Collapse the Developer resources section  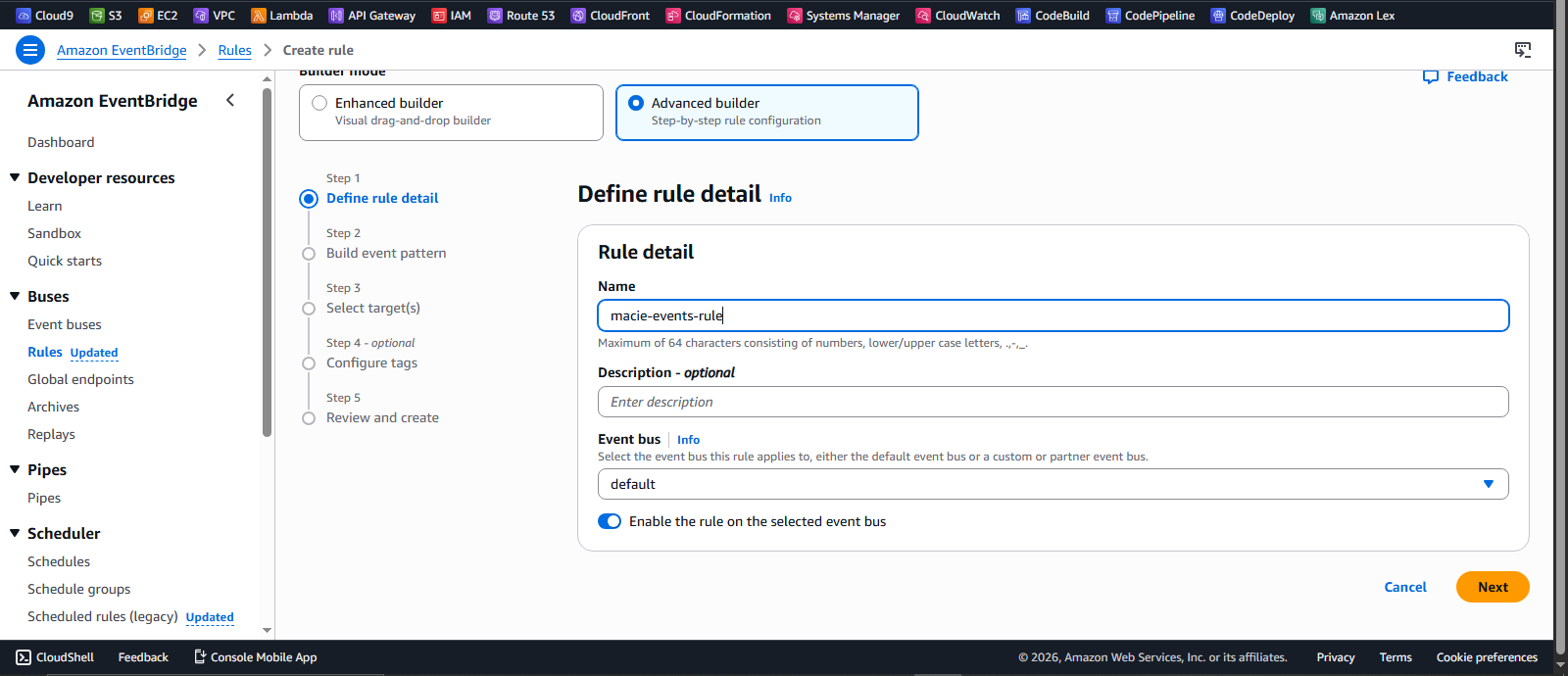[x=15, y=177]
